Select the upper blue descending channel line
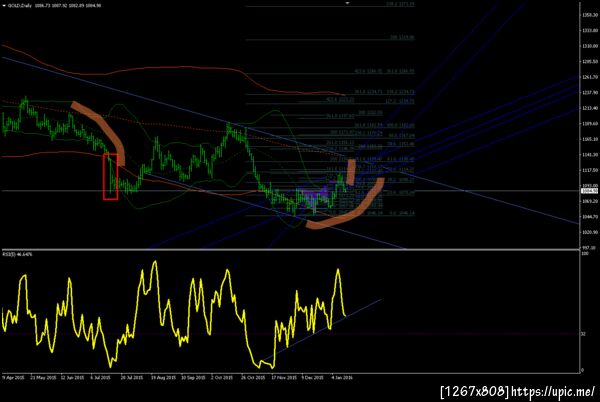Viewport: 600px width, 402px height. [x=291, y=141]
